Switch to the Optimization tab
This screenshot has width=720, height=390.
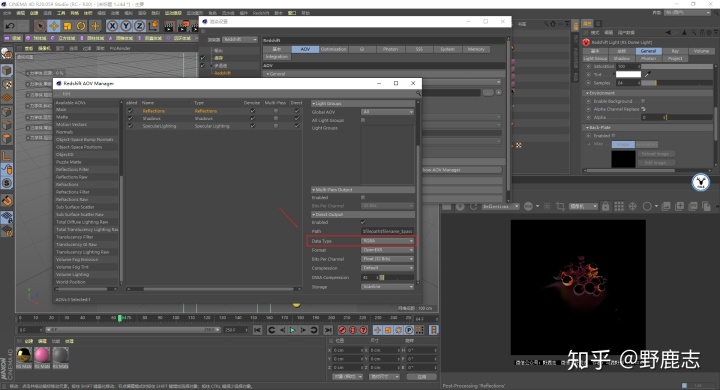333,49
